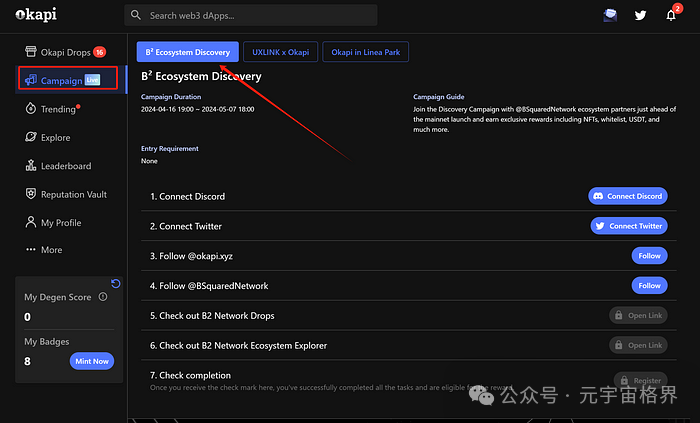Click '3. Follow @okapi.xyz' task text

[191, 256]
